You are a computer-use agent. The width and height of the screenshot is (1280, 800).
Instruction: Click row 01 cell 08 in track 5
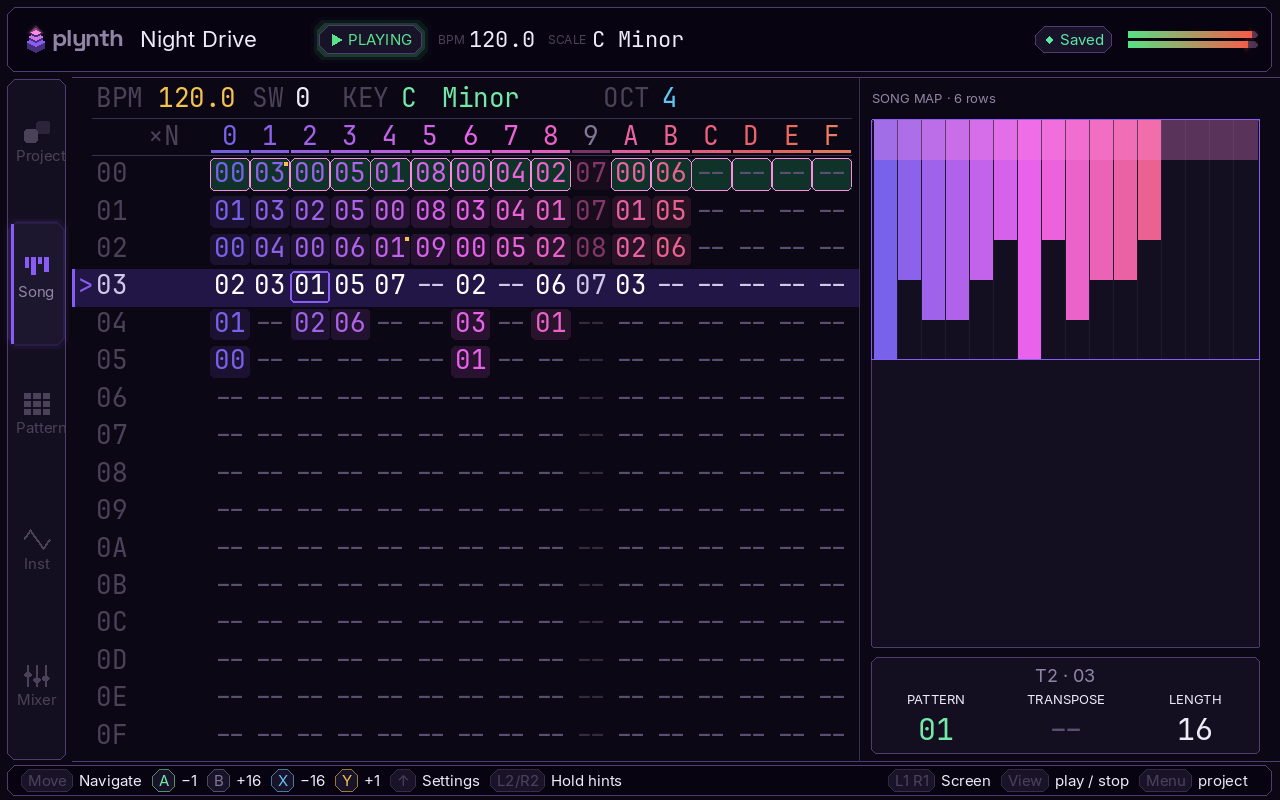430,211
